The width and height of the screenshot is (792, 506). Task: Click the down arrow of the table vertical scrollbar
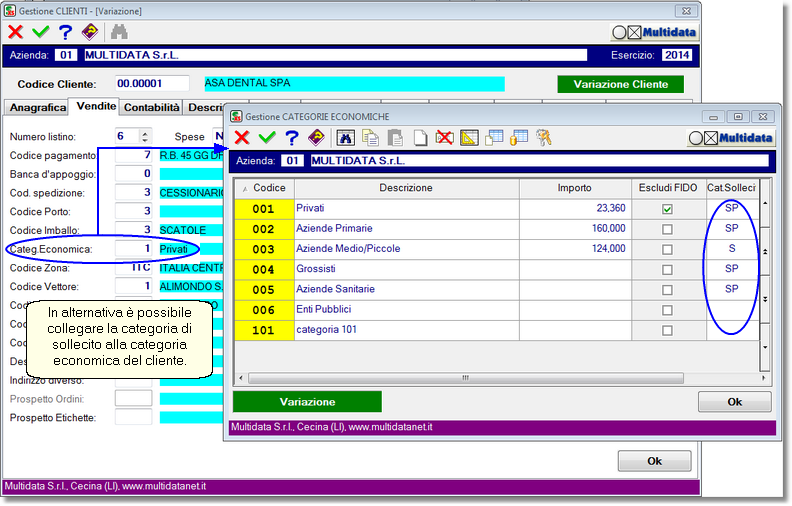765,347
